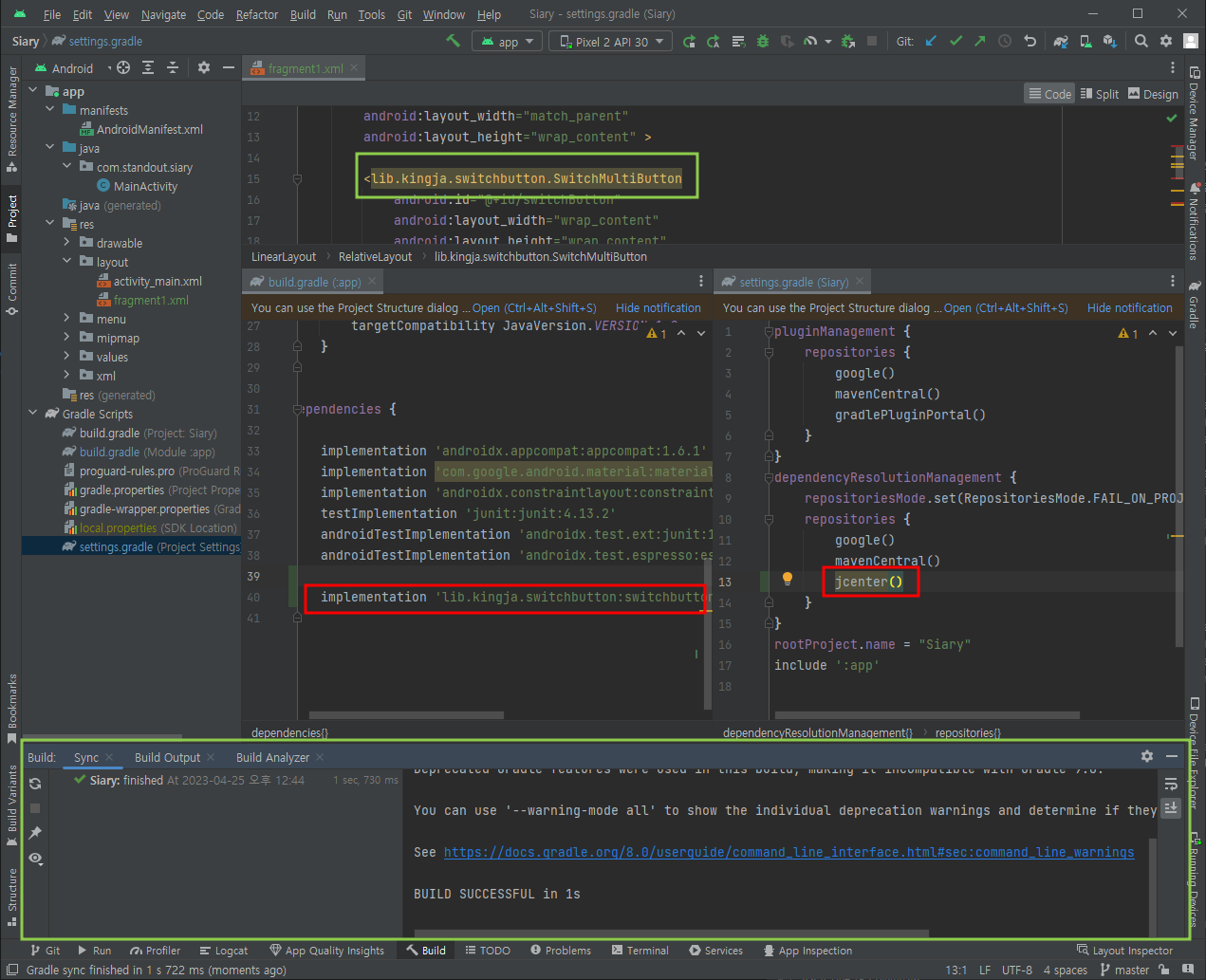The height and width of the screenshot is (980, 1206).
Task: Toggle the Project tool window stripe
Action: (11, 218)
